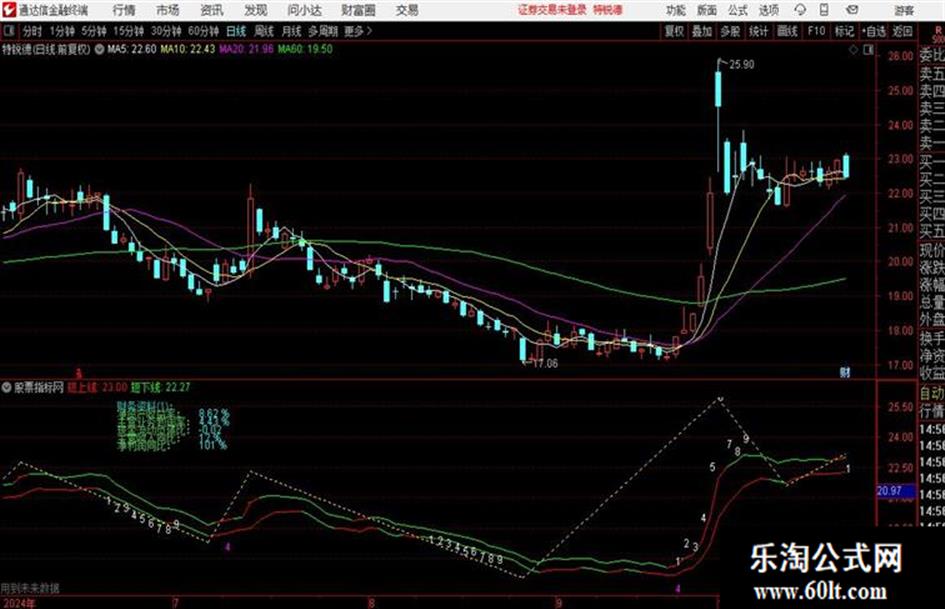
Task: Switch to 30分钟 period tab
Action: coord(166,31)
